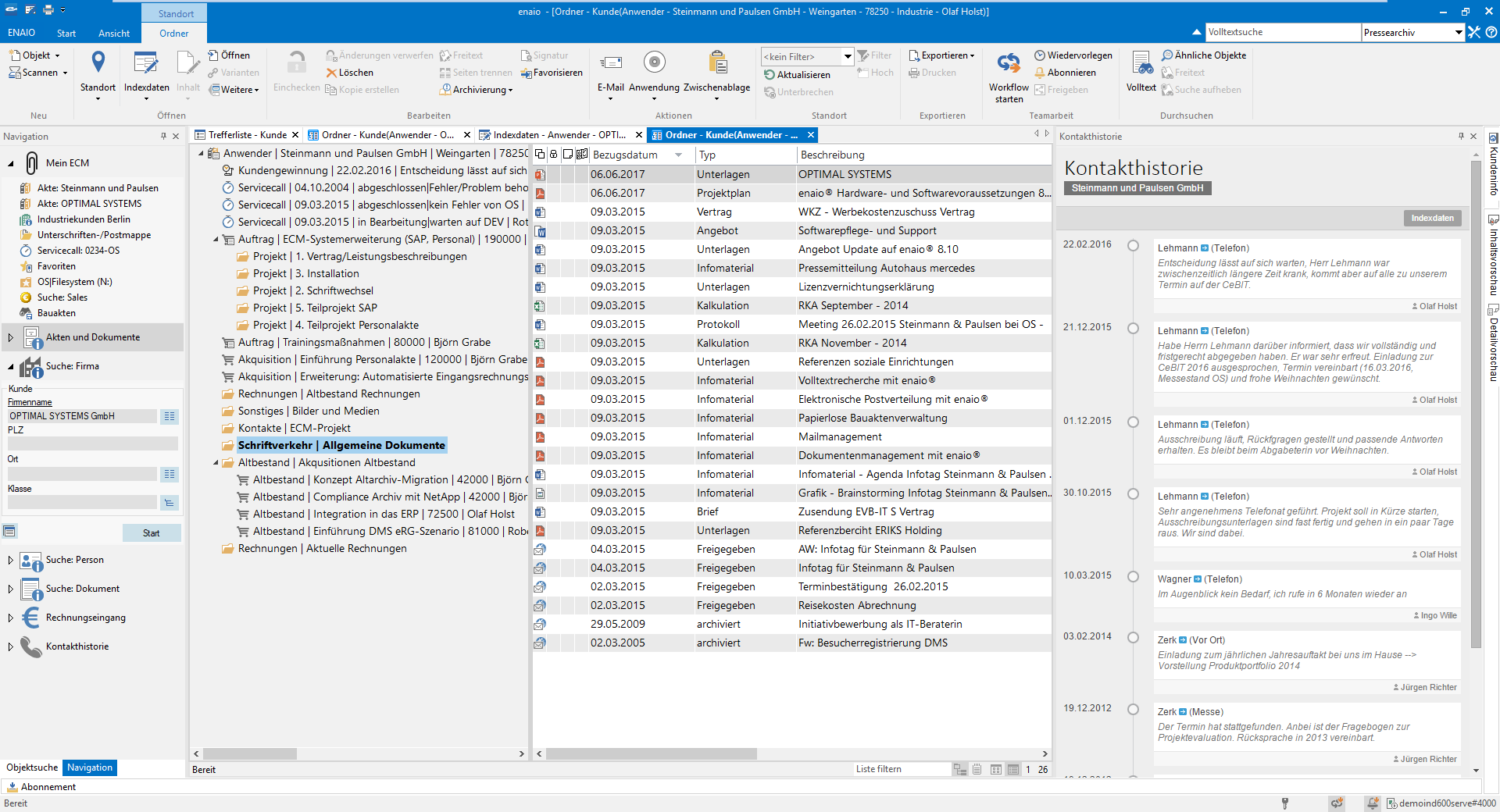Image resolution: width=1500 pixels, height=812 pixels.
Task: Click Abonnieren bell in ribbon
Action: coord(1065,73)
